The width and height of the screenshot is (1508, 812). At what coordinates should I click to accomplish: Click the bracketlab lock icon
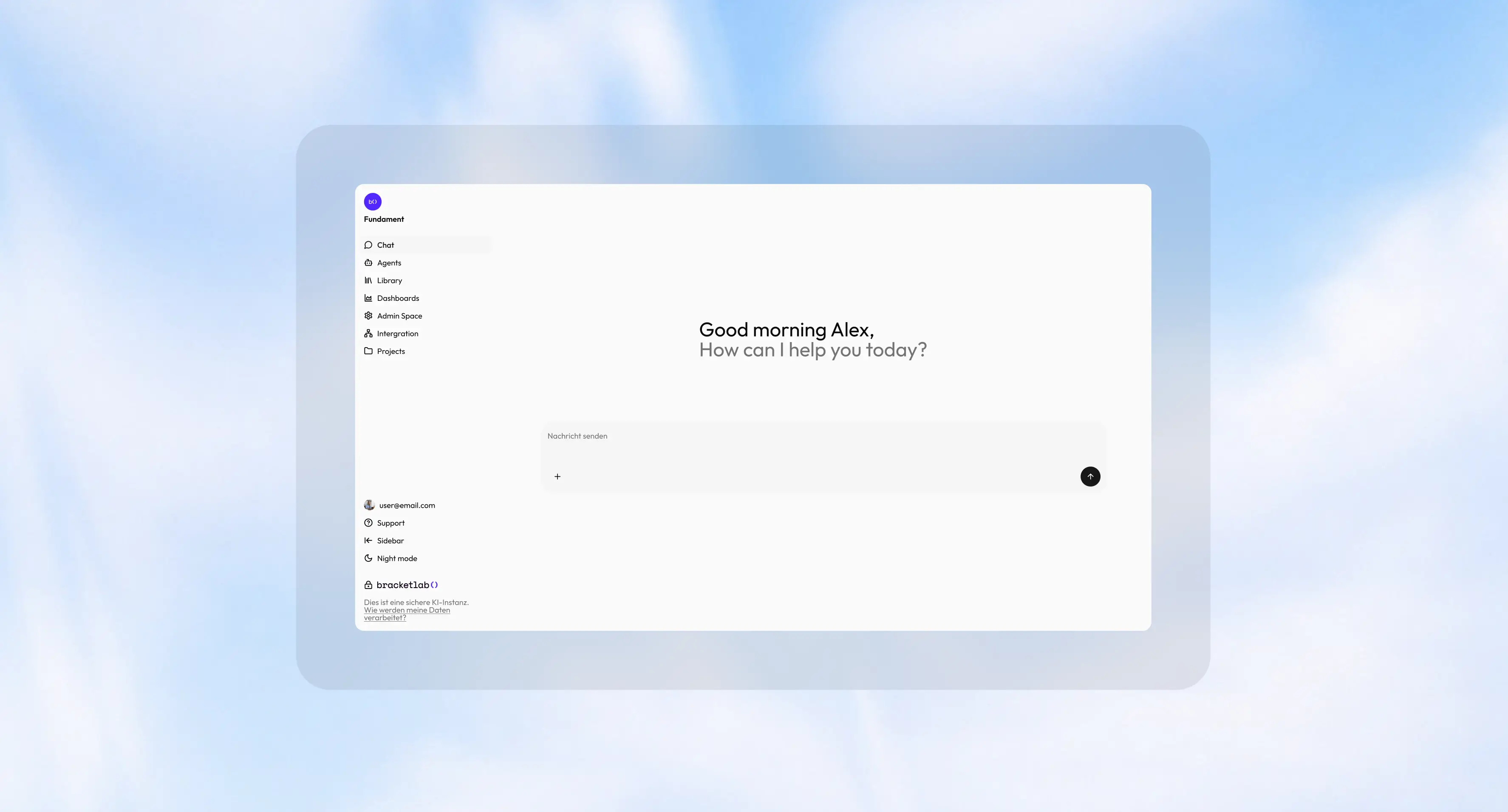point(368,585)
